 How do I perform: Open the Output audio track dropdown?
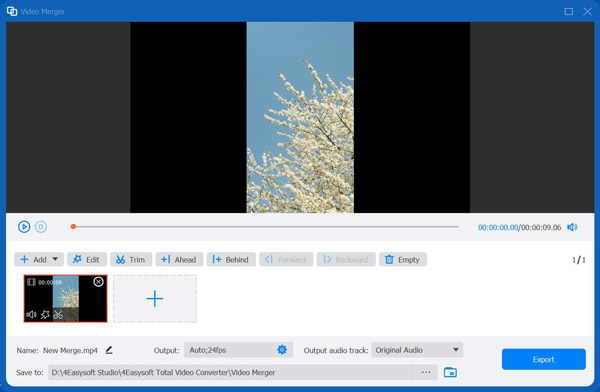click(417, 350)
